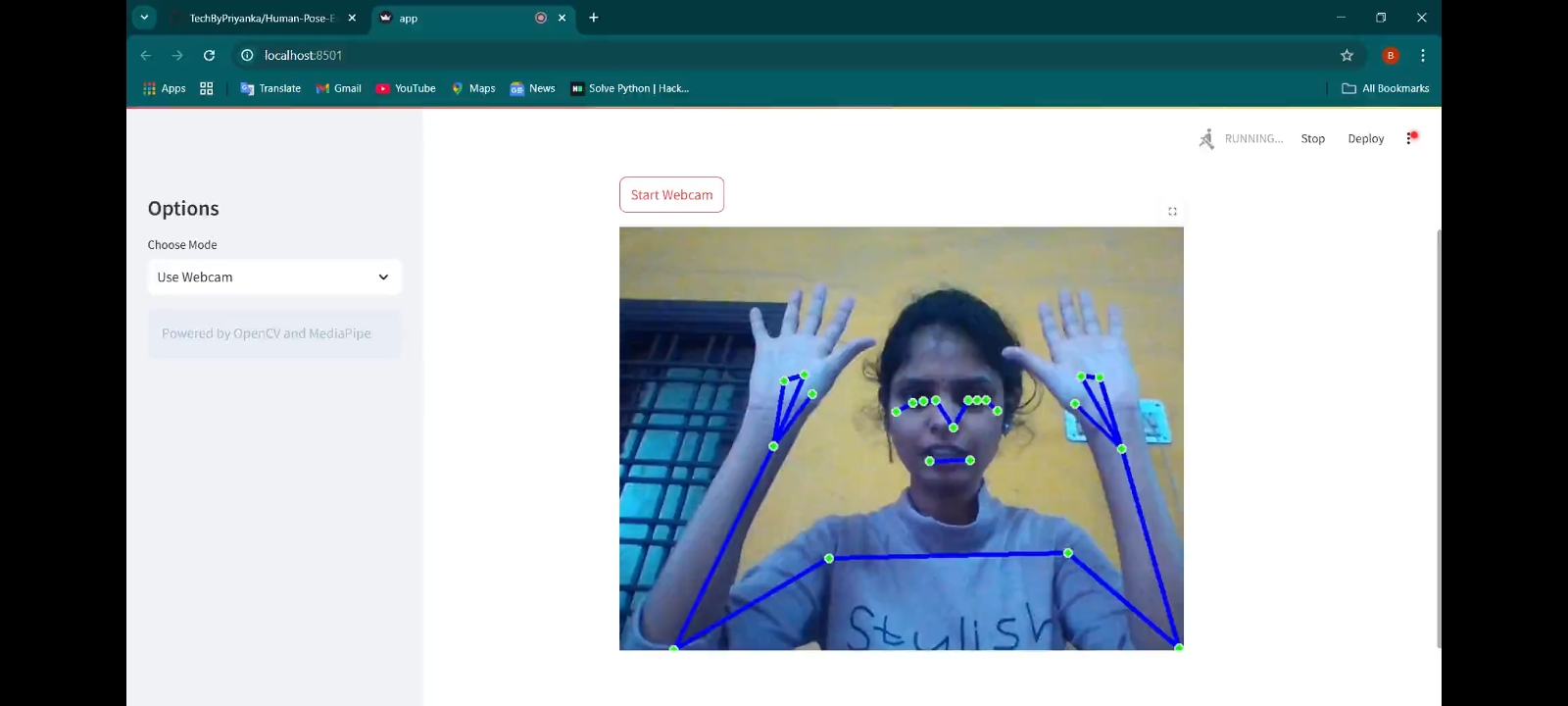Open the Chrome three-dot menu

click(x=1422, y=56)
